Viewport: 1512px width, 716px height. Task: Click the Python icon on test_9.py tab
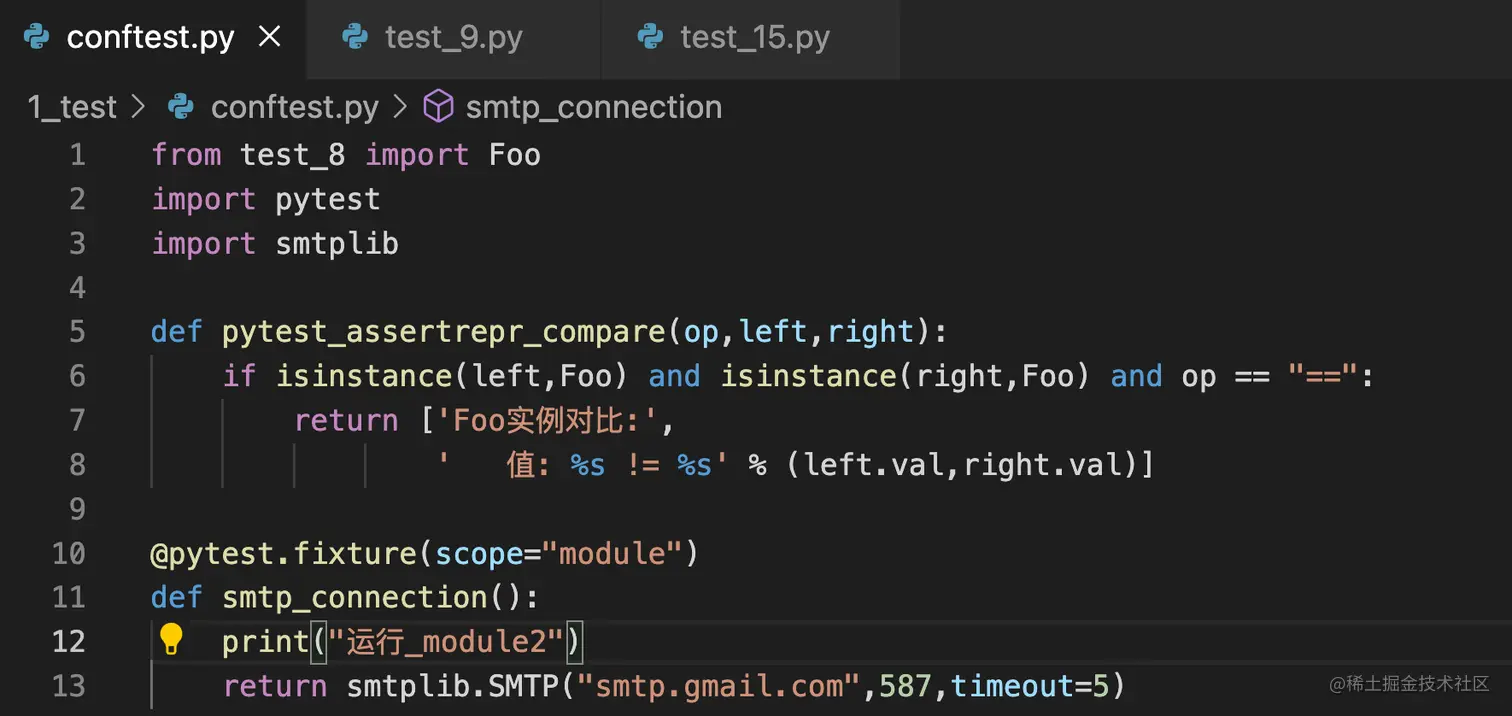point(355,38)
